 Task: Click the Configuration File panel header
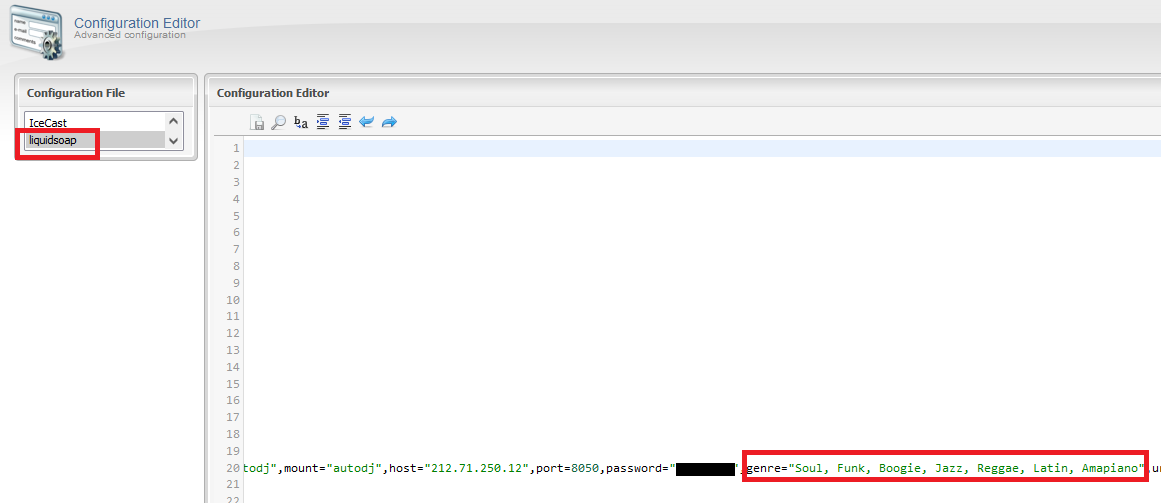click(x=76, y=93)
